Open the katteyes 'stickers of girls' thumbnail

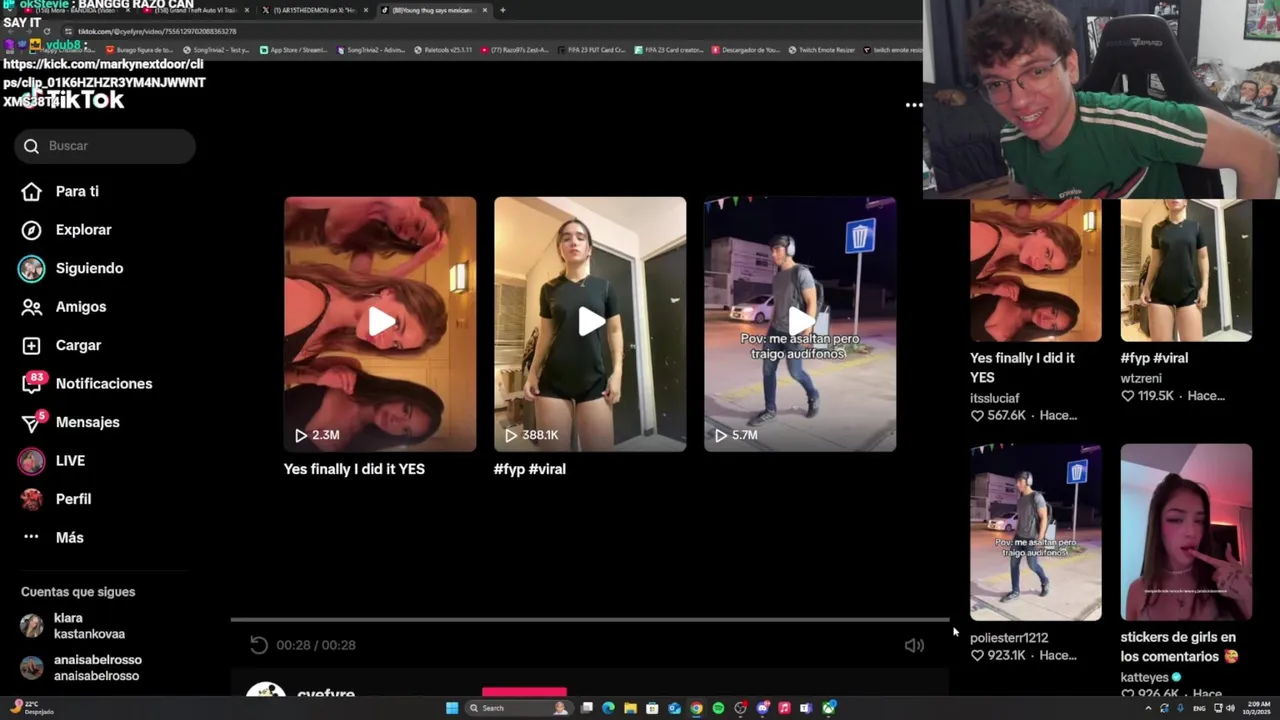point(1186,532)
